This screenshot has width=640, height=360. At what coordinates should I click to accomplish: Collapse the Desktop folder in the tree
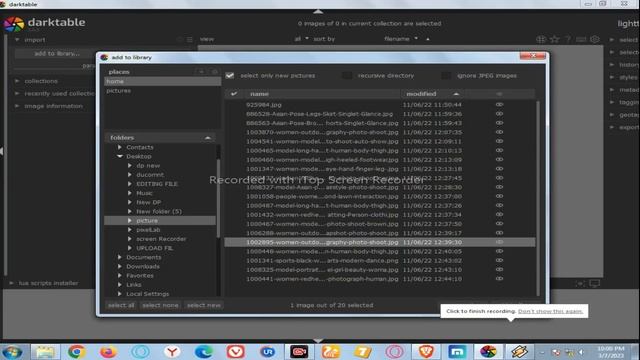click(120, 156)
